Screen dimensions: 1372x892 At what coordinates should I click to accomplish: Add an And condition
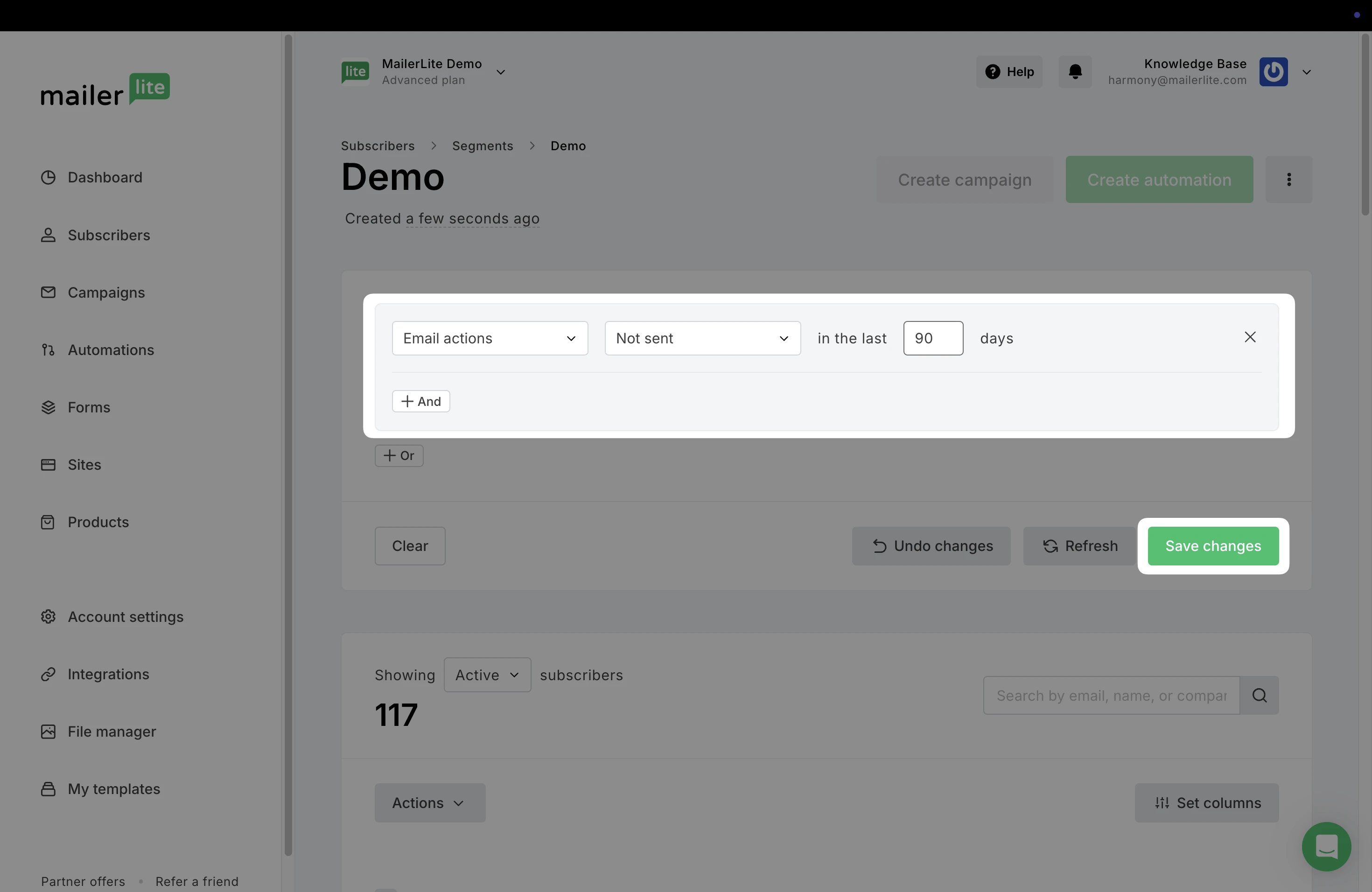[x=421, y=401]
